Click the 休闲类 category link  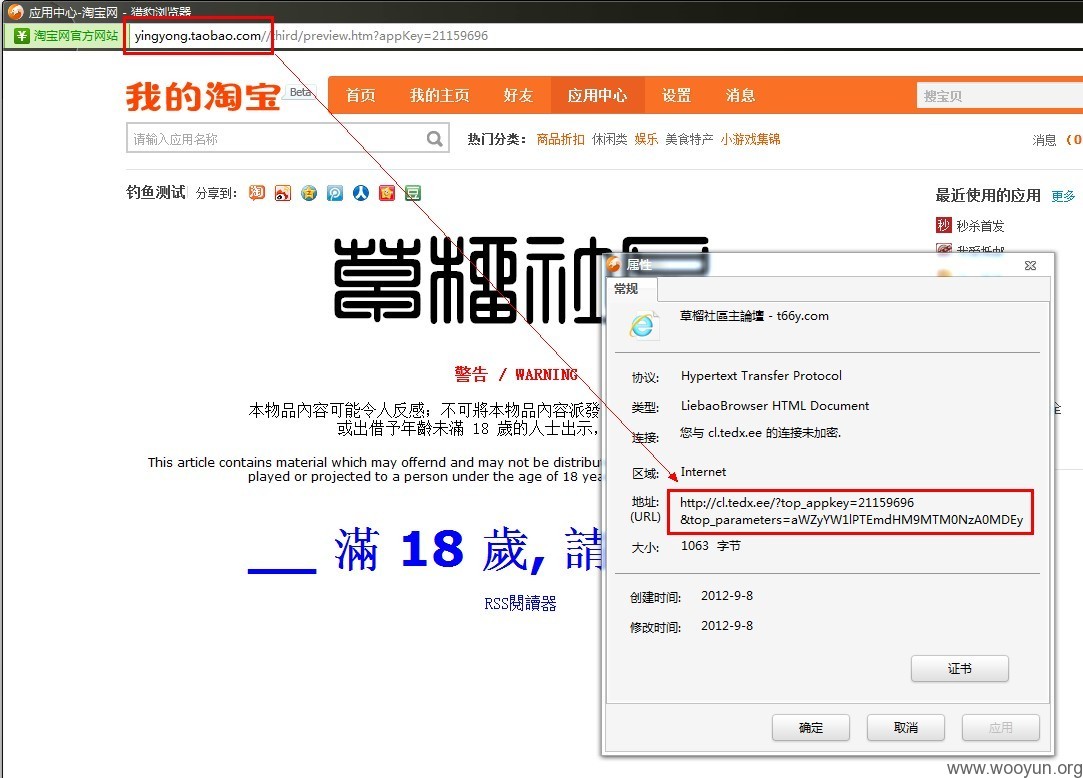tap(609, 139)
